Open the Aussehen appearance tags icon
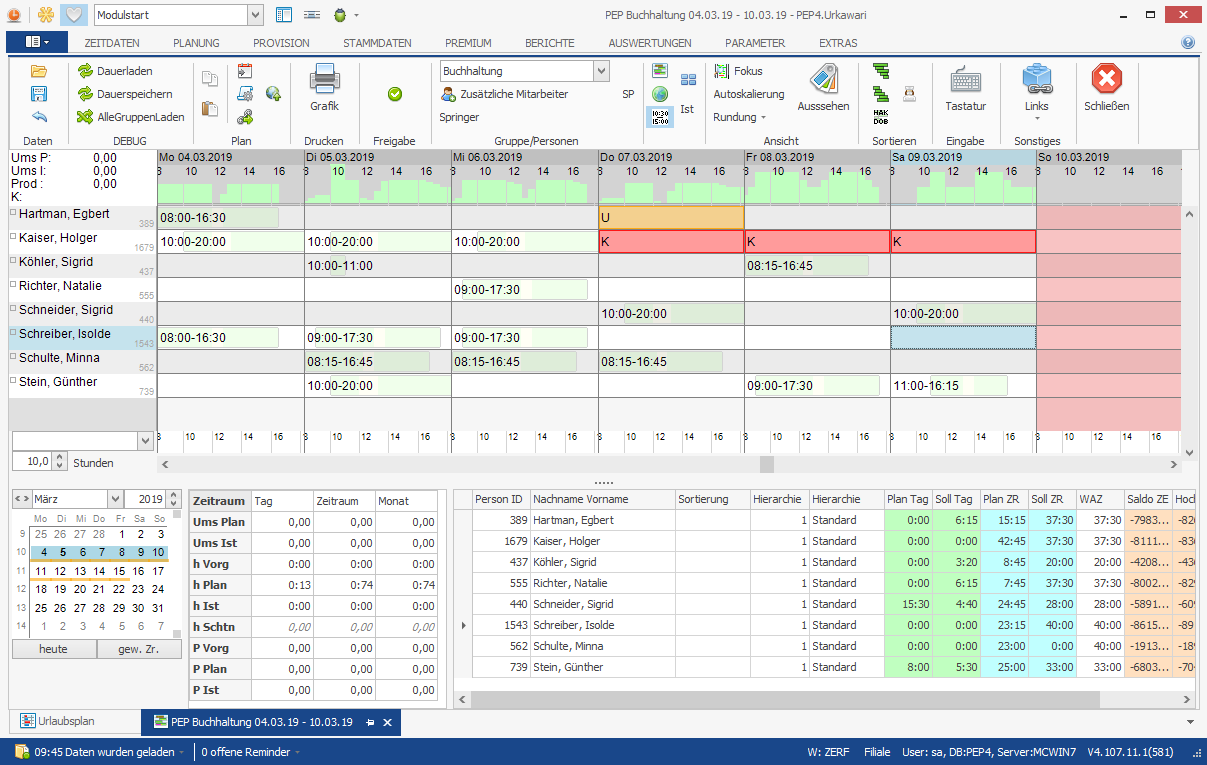 click(823, 80)
